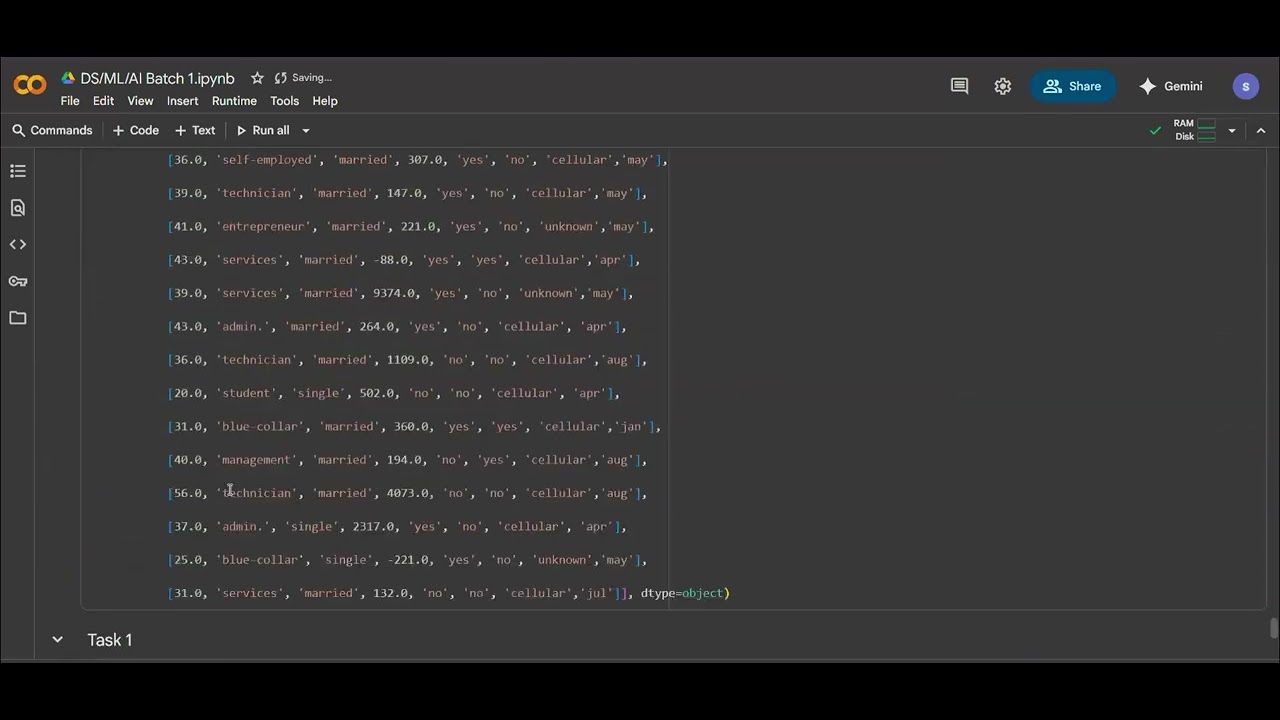
Task: Open the Insert menu
Action: point(182,101)
